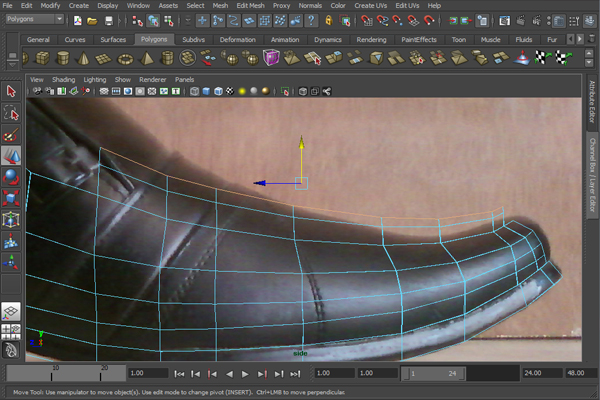This screenshot has height=400, width=600.
Task: Open the render view clapperboard icon
Action: [504, 20]
